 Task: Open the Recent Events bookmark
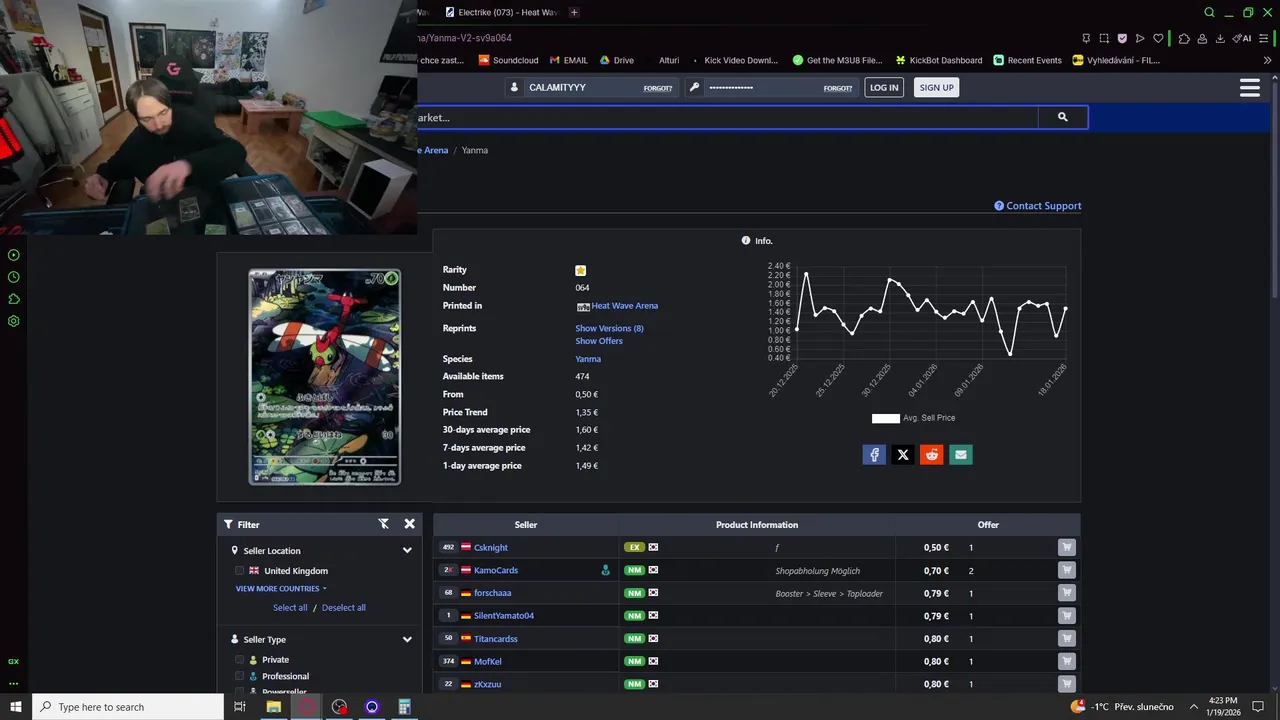(x=1027, y=60)
